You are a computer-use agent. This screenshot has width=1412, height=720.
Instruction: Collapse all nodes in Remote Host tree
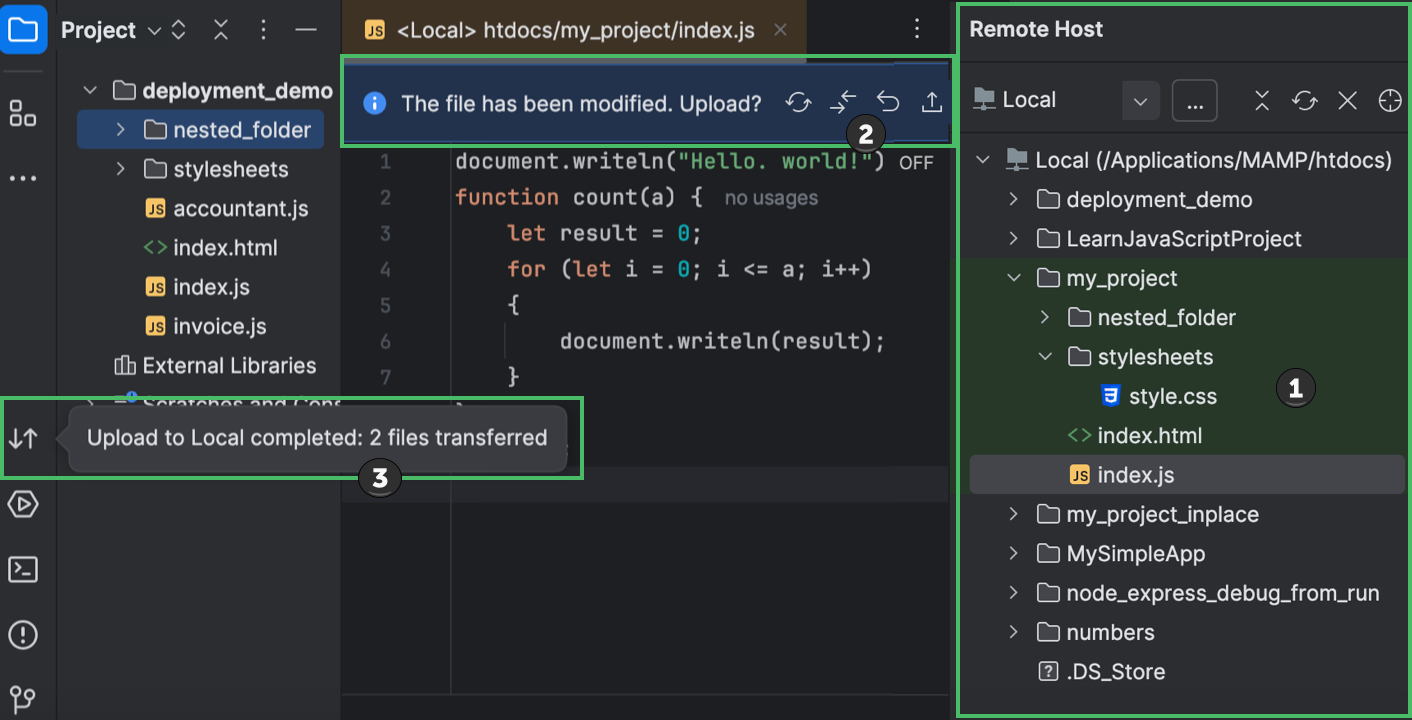(1261, 100)
